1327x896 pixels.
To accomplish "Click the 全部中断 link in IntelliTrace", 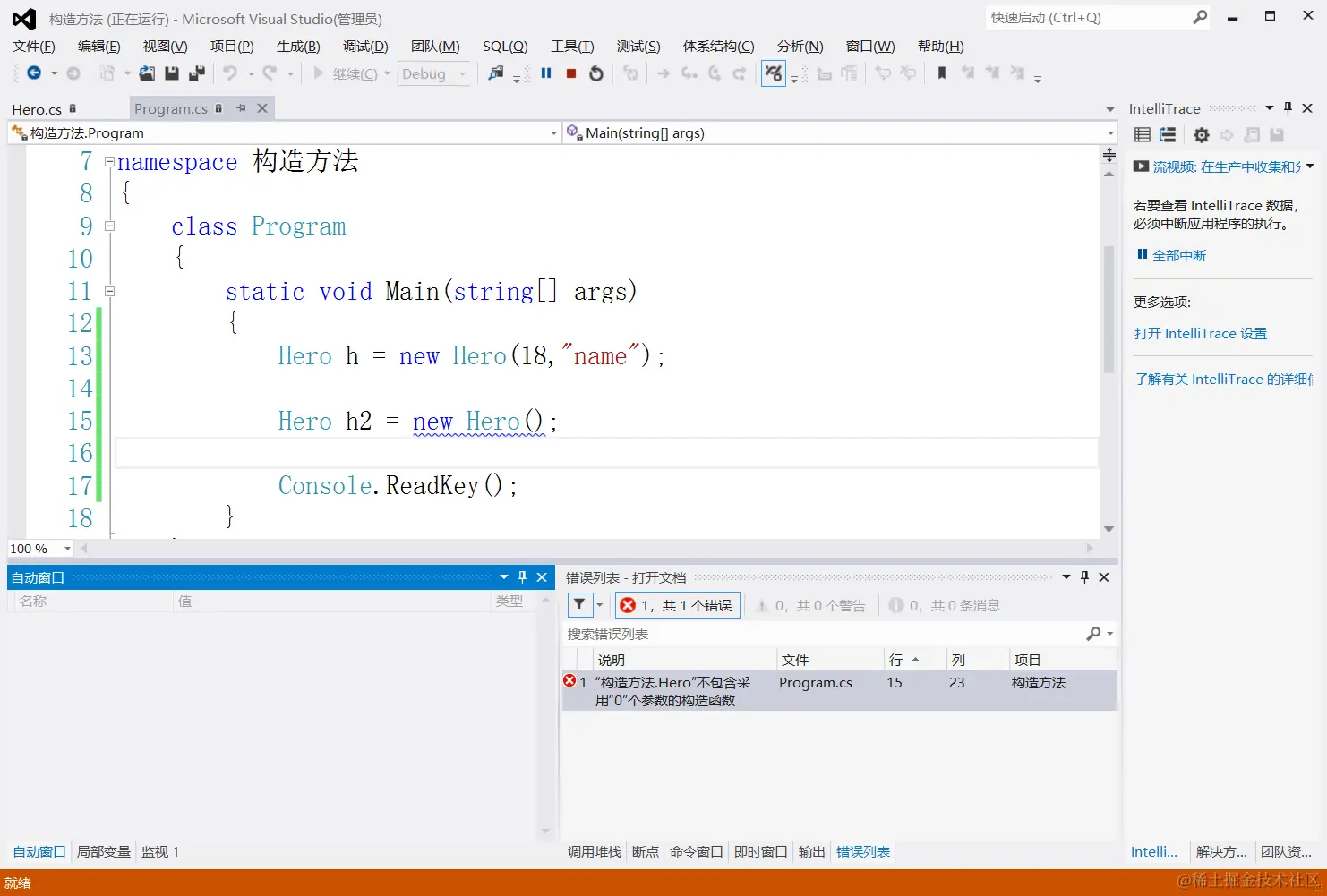I will coord(1179,255).
